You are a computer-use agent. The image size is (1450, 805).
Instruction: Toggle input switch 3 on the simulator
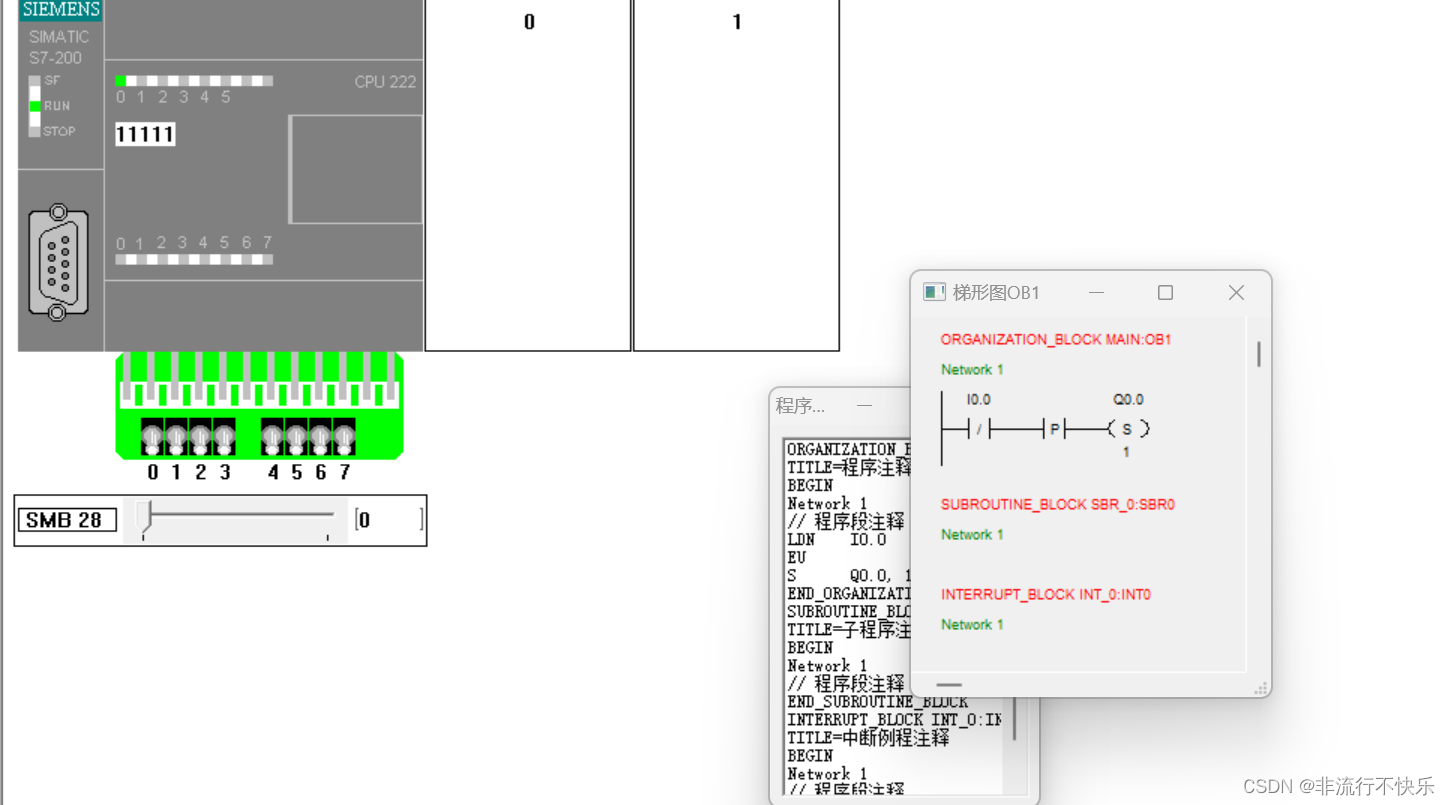(224, 437)
